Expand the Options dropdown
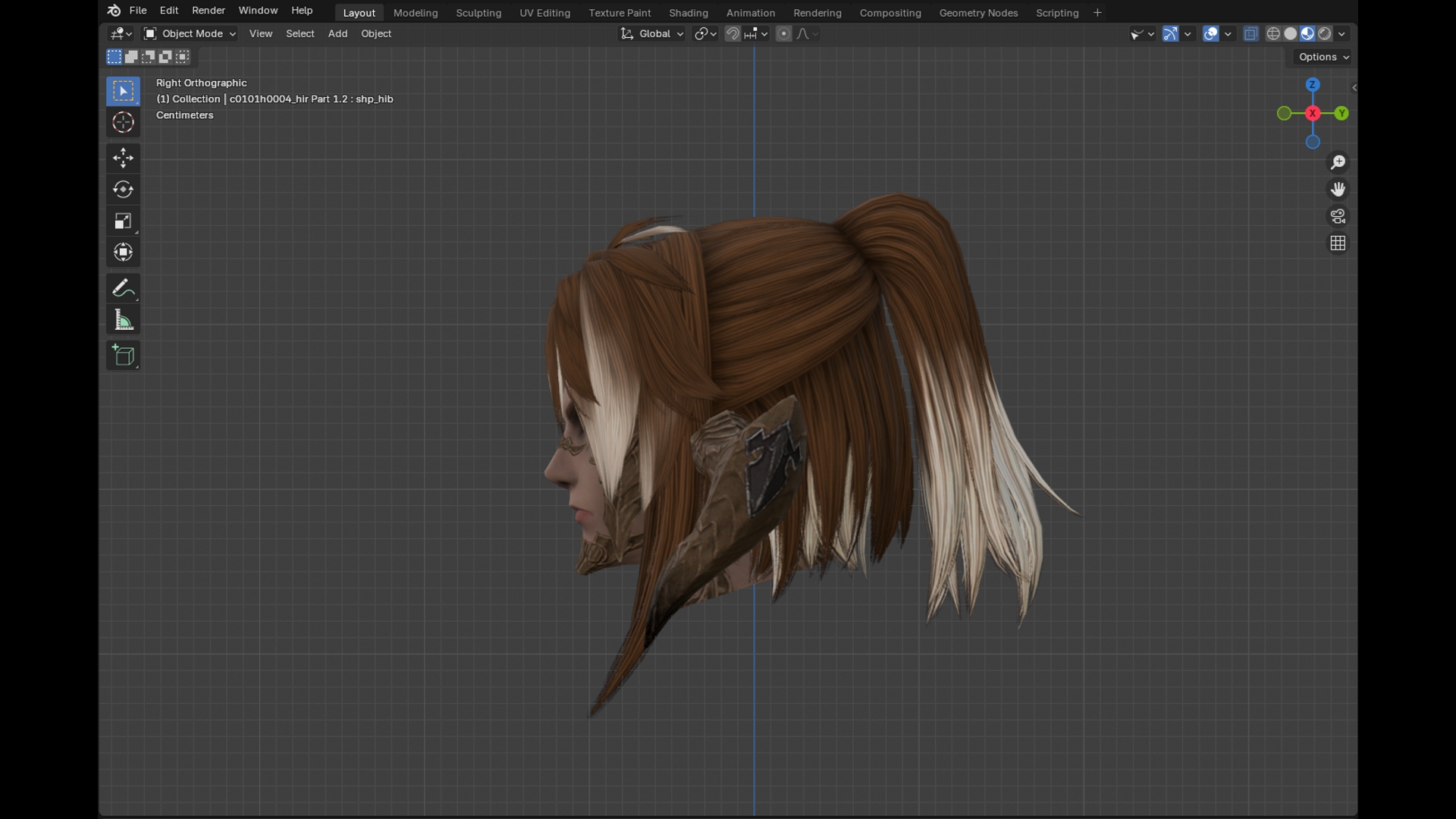The width and height of the screenshot is (1456, 819). coord(1323,58)
